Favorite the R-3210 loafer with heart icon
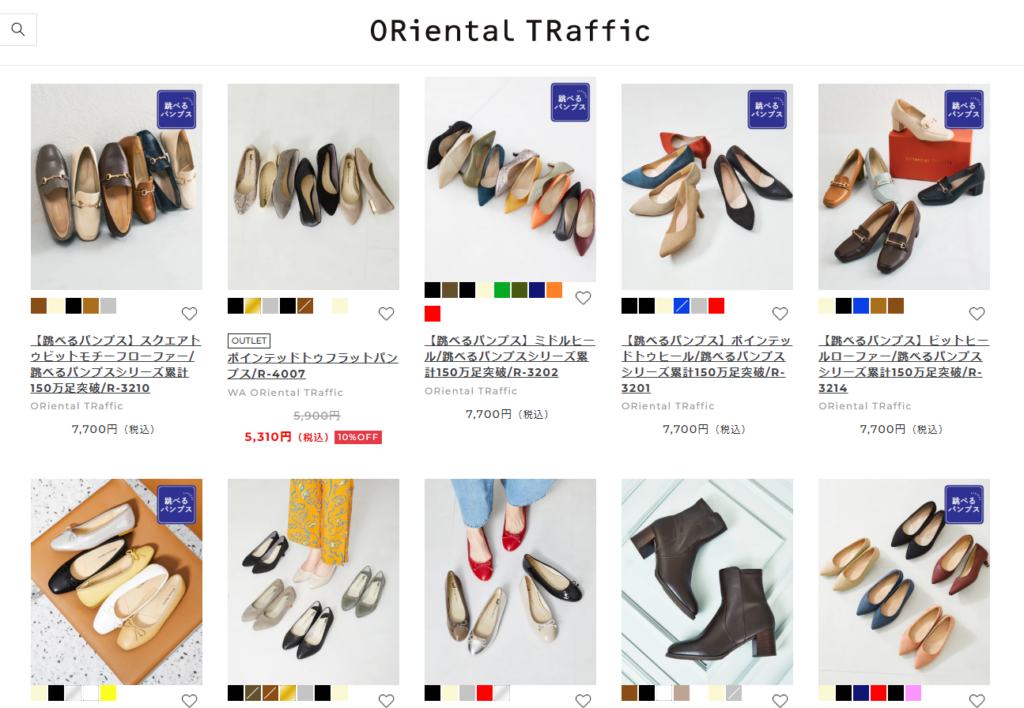This screenshot has height=708, width=1024. (x=189, y=314)
